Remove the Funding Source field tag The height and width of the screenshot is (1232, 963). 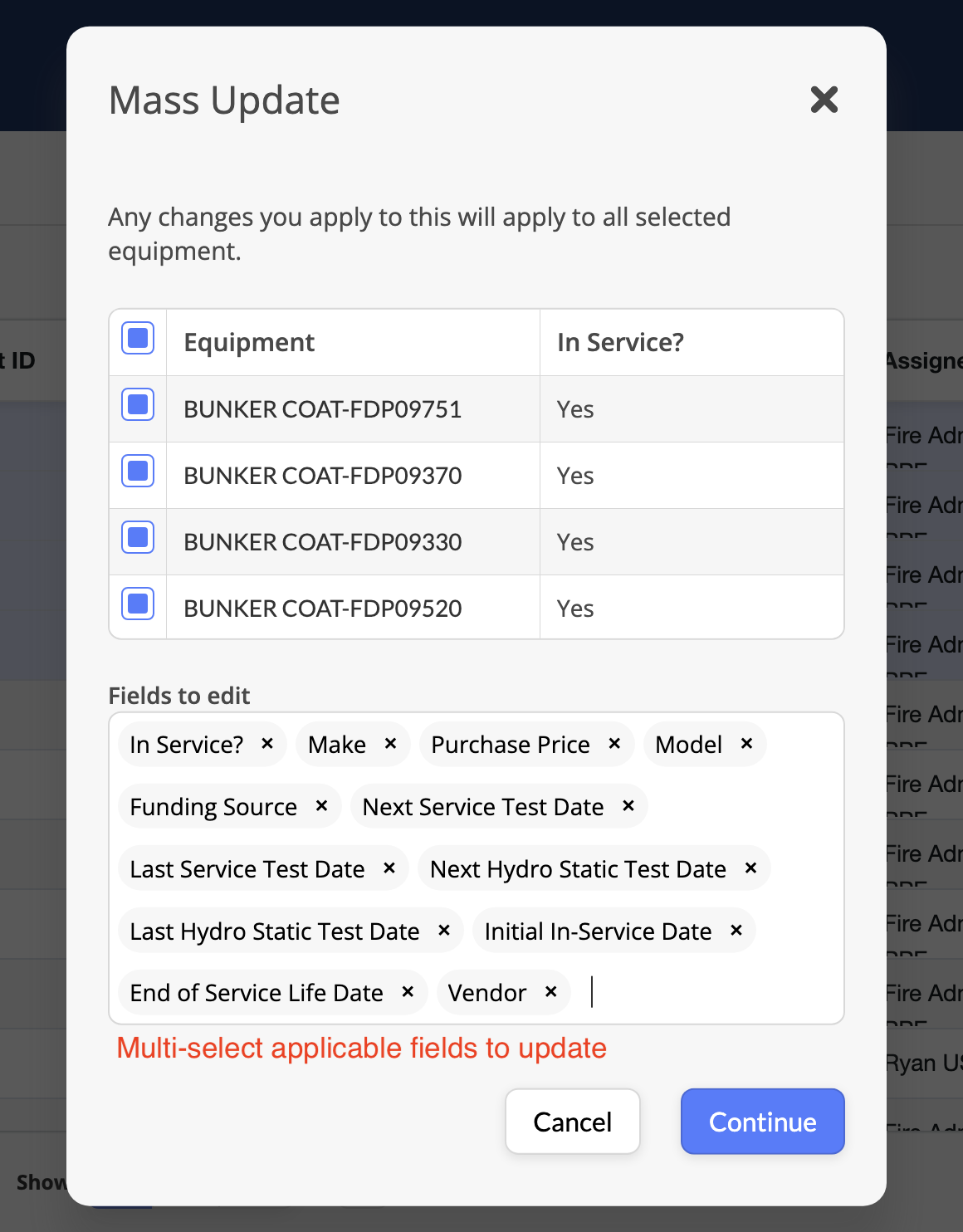(x=321, y=806)
